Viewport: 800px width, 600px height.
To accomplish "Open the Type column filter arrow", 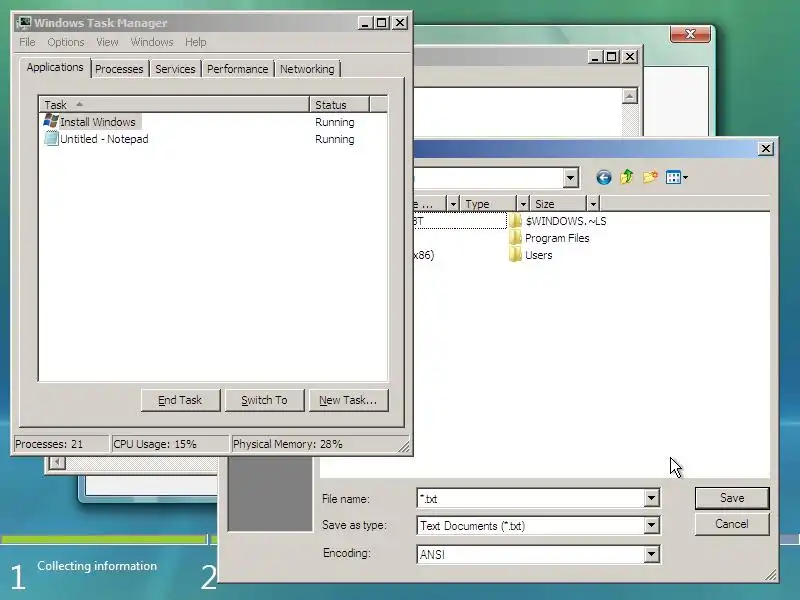I will coord(523,204).
